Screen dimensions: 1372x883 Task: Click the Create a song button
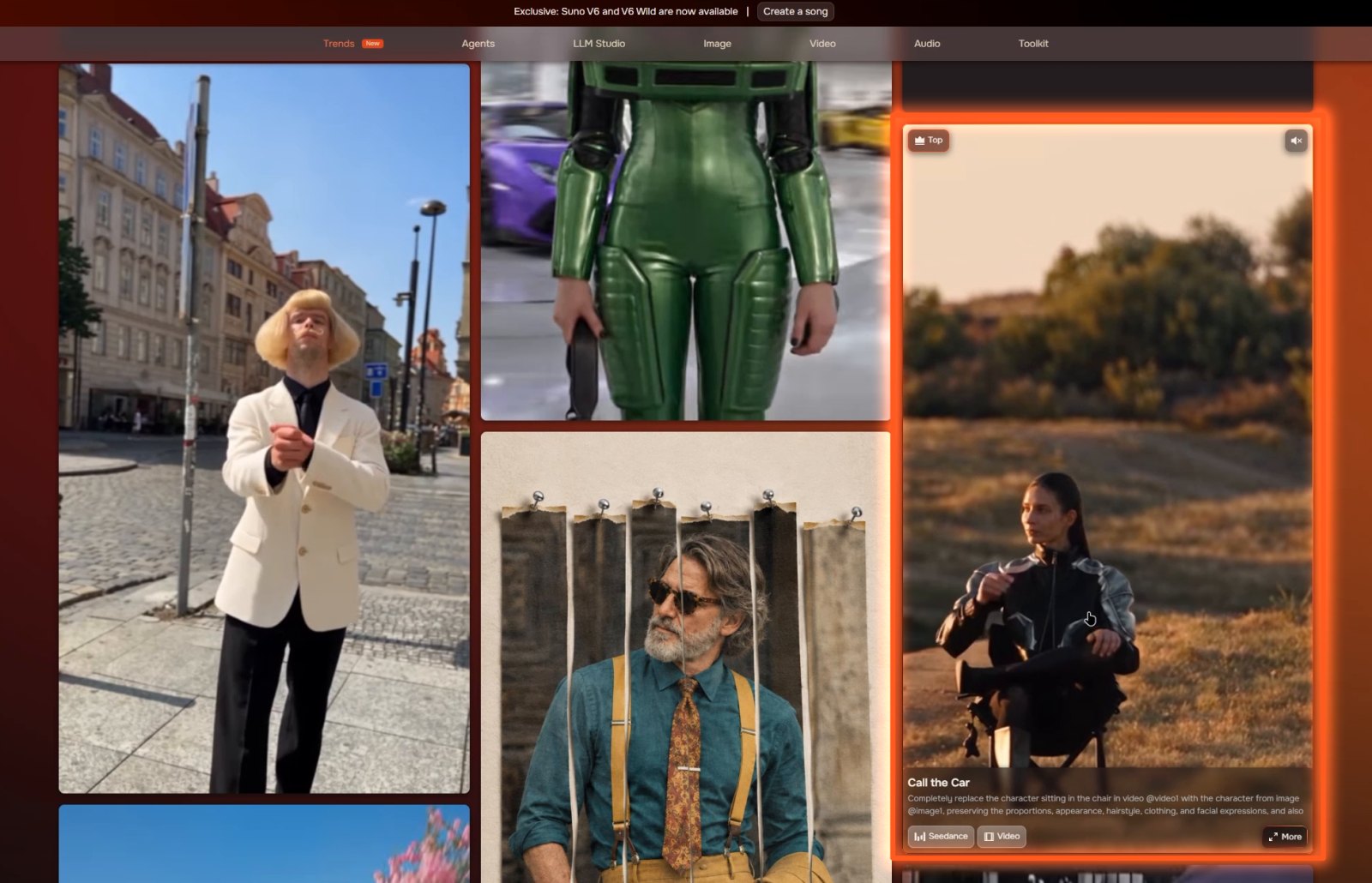click(796, 12)
